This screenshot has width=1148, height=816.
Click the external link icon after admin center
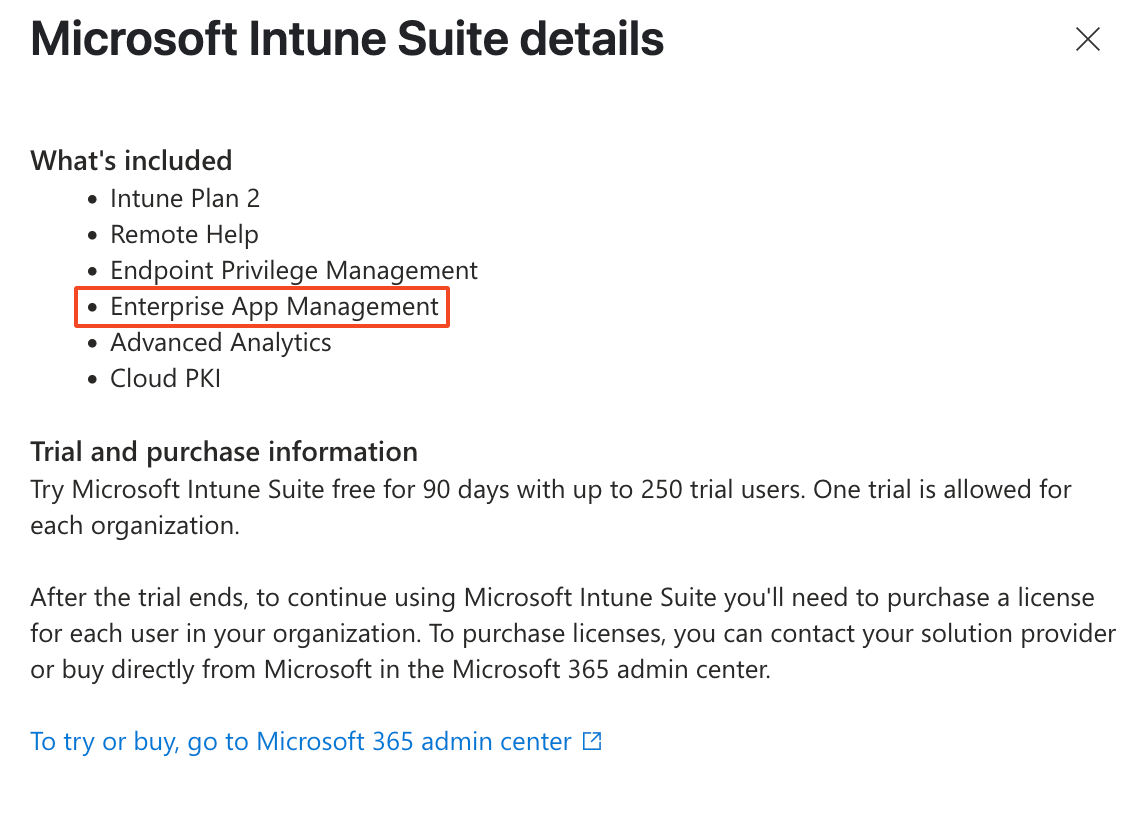(x=592, y=741)
